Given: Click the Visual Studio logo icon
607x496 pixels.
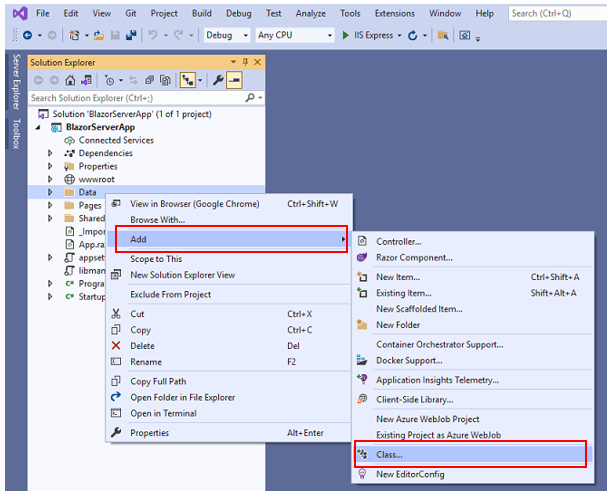Looking at the screenshot, I should click(x=20, y=14).
